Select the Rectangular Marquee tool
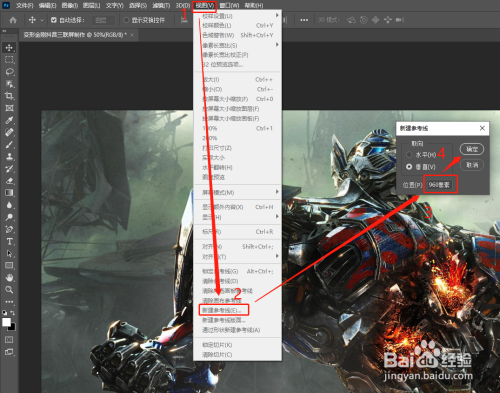This screenshot has height=393, width=500. coord(9,60)
